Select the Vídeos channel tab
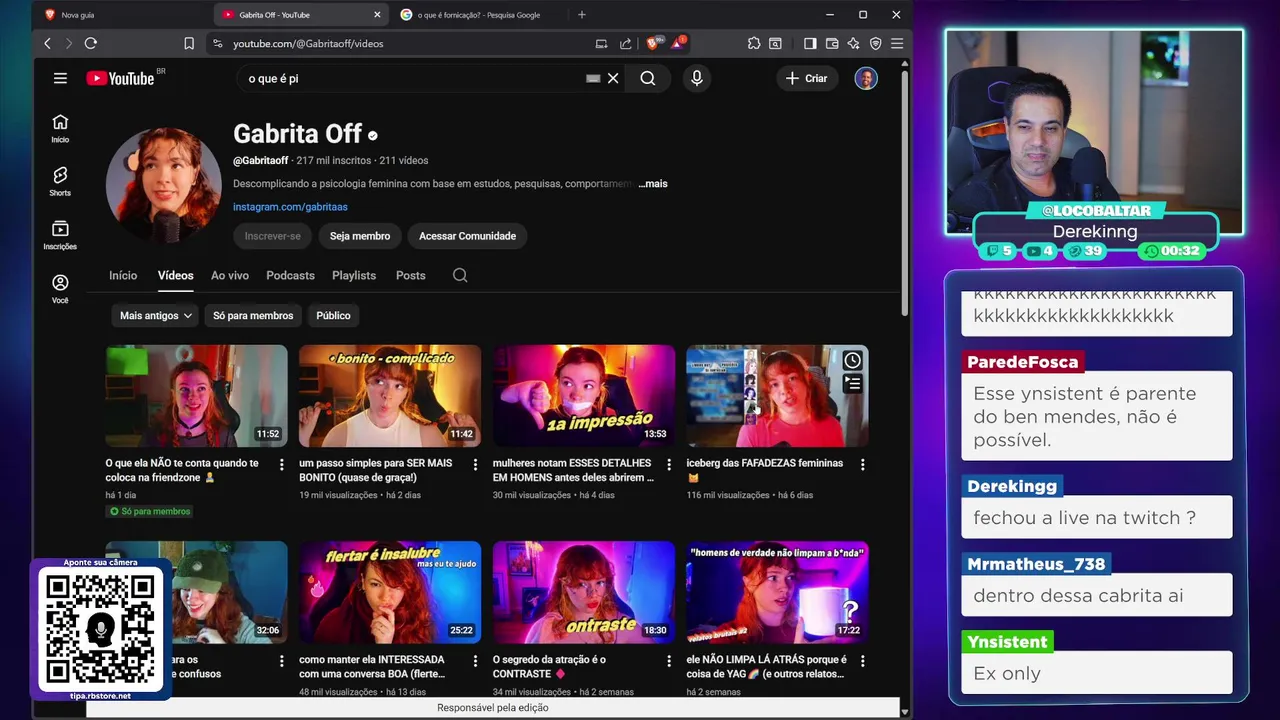The width and height of the screenshot is (1280, 720). [x=175, y=275]
